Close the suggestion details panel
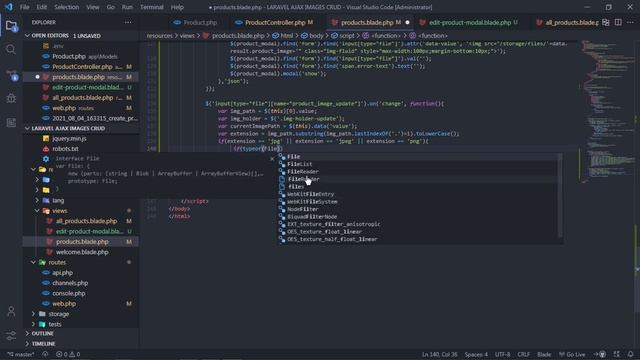Image resolution: width=640 pixels, height=360 pixels. point(272,158)
